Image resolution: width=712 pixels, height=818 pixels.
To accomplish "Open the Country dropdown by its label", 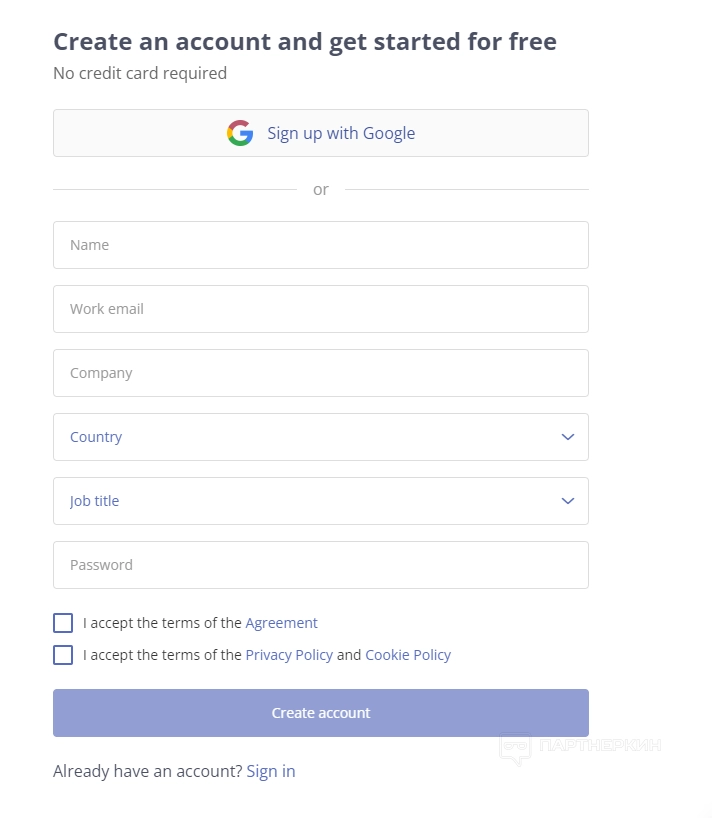I will (x=96, y=437).
